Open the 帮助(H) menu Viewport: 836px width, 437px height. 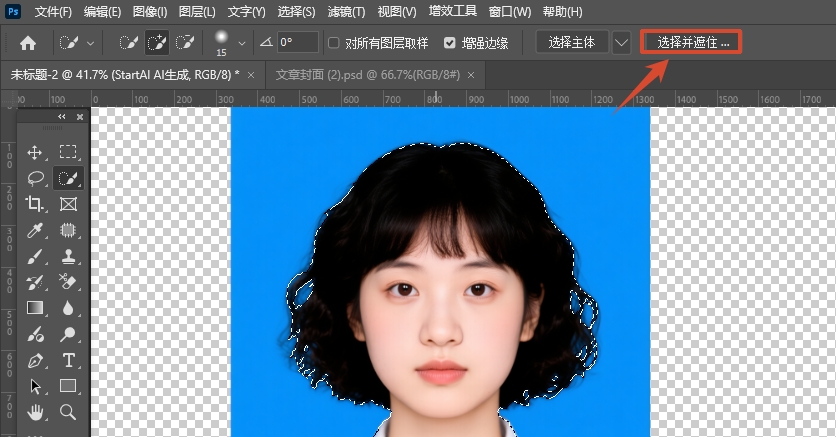click(x=562, y=11)
